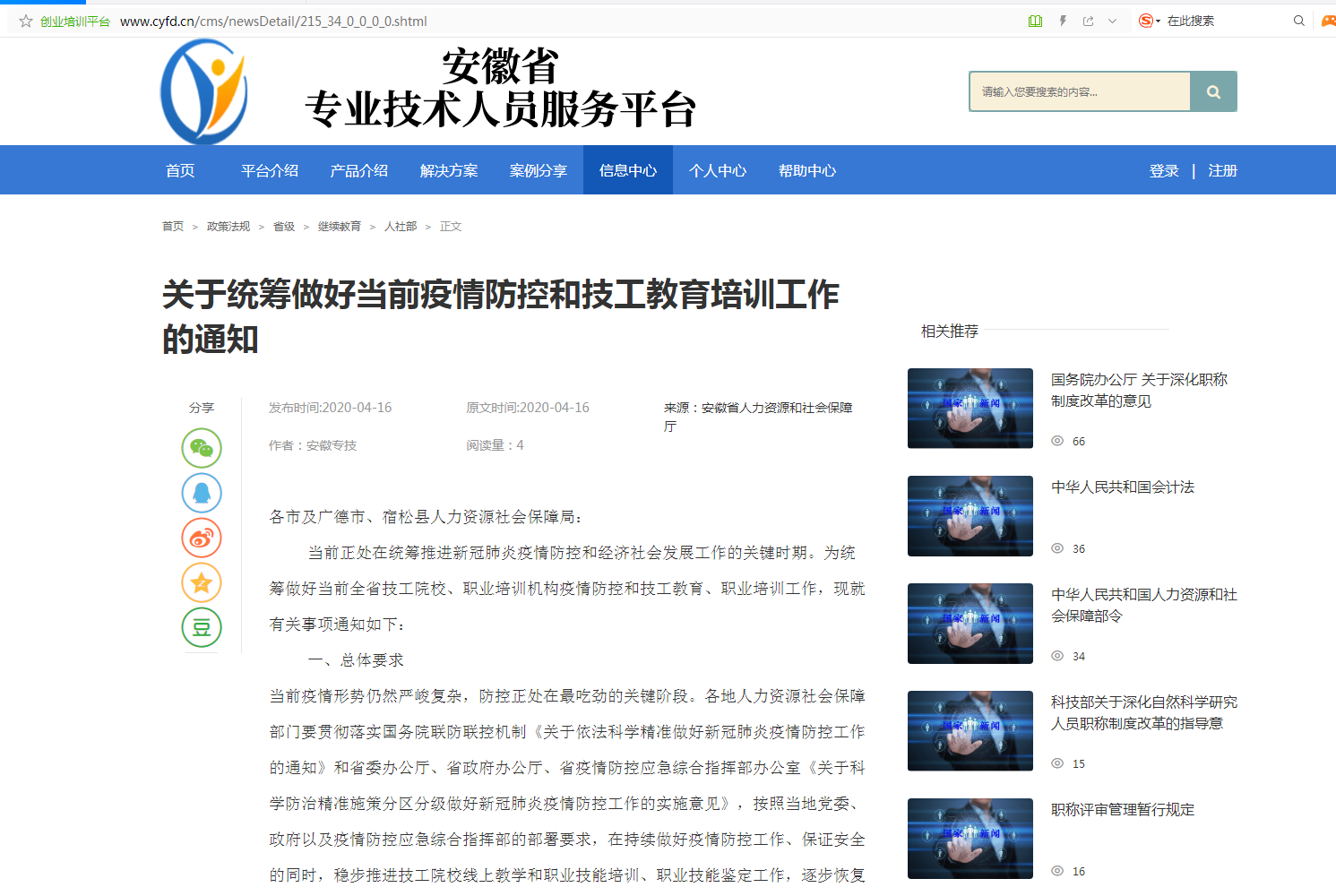Click thumbnail beside 中华人民共和国会计法

click(970, 516)
